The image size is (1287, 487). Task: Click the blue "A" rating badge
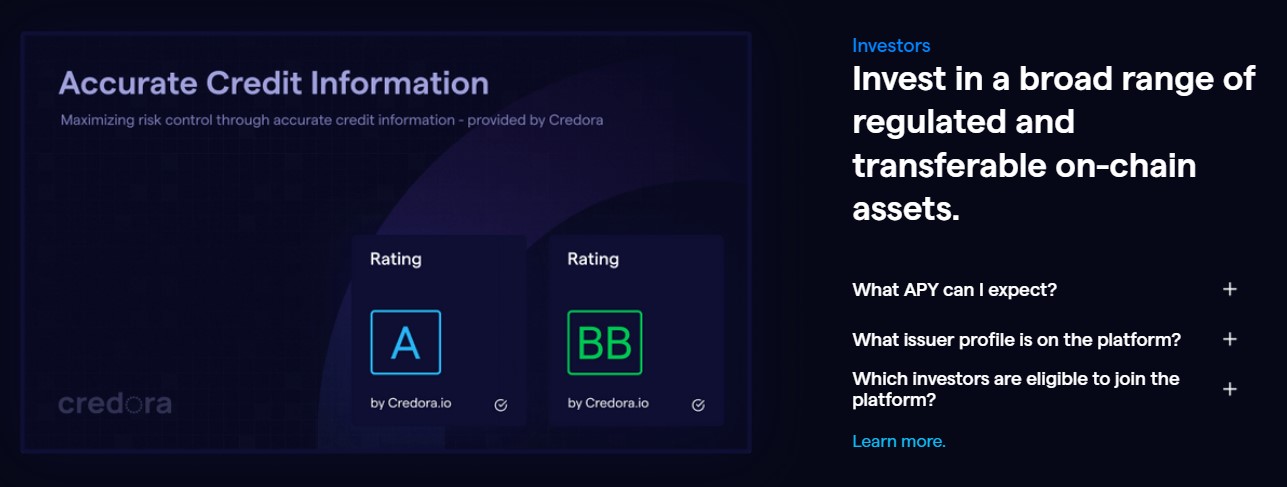pos(405,342)
